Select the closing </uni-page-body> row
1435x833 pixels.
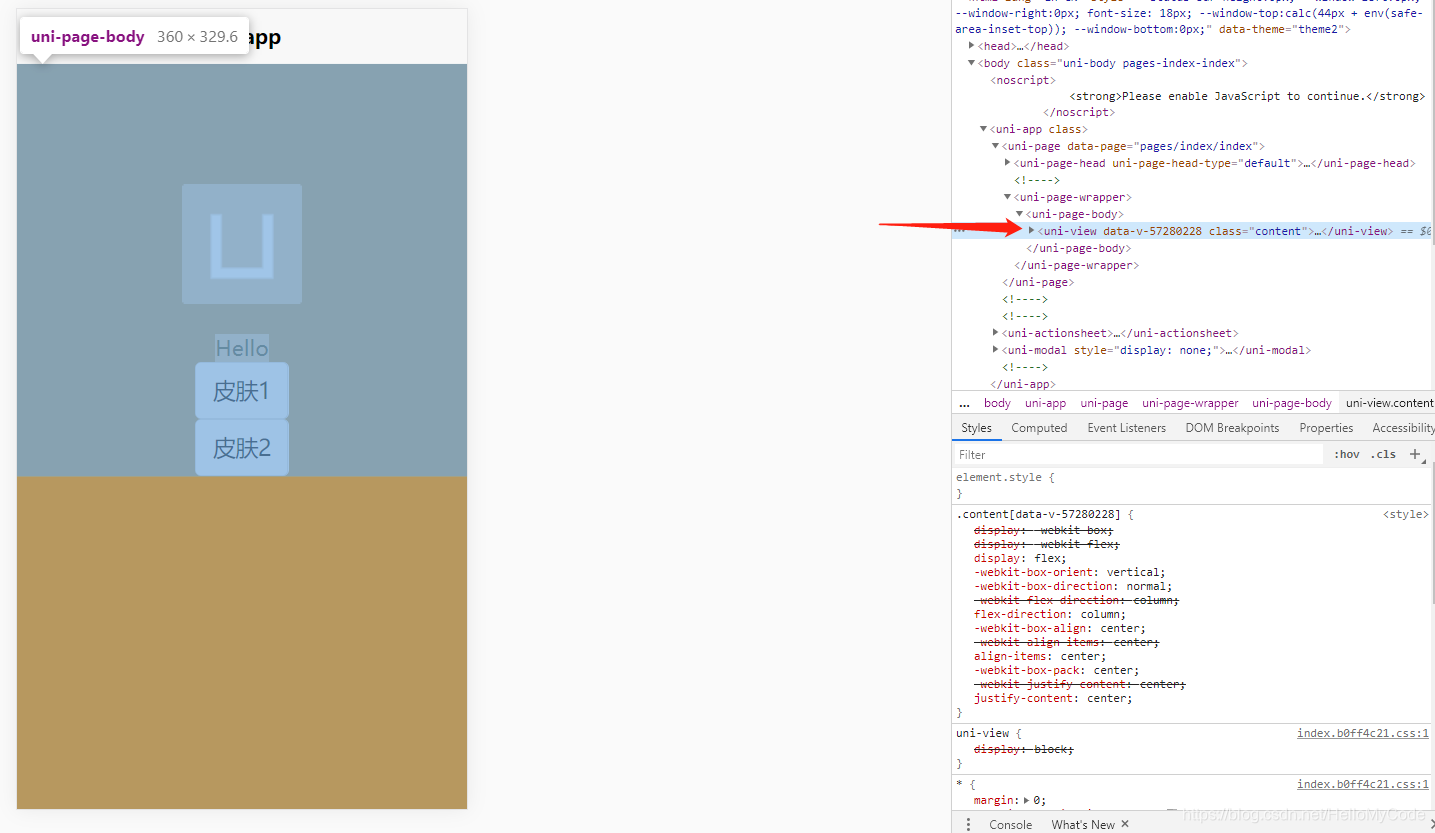coord(1079,248)
